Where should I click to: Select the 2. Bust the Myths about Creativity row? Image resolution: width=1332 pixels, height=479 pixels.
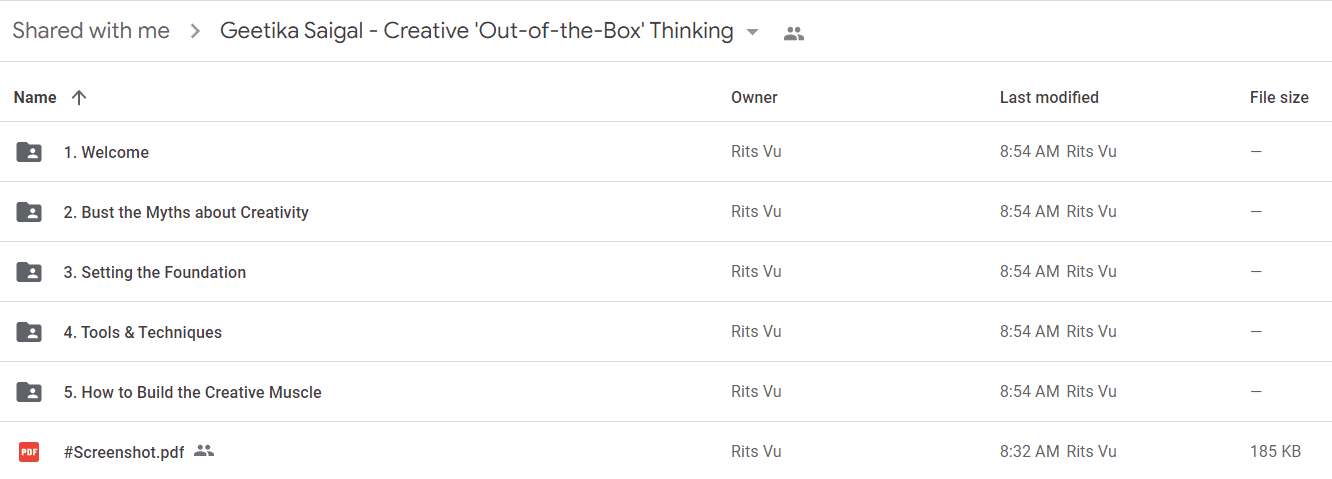tap(666, 212)
